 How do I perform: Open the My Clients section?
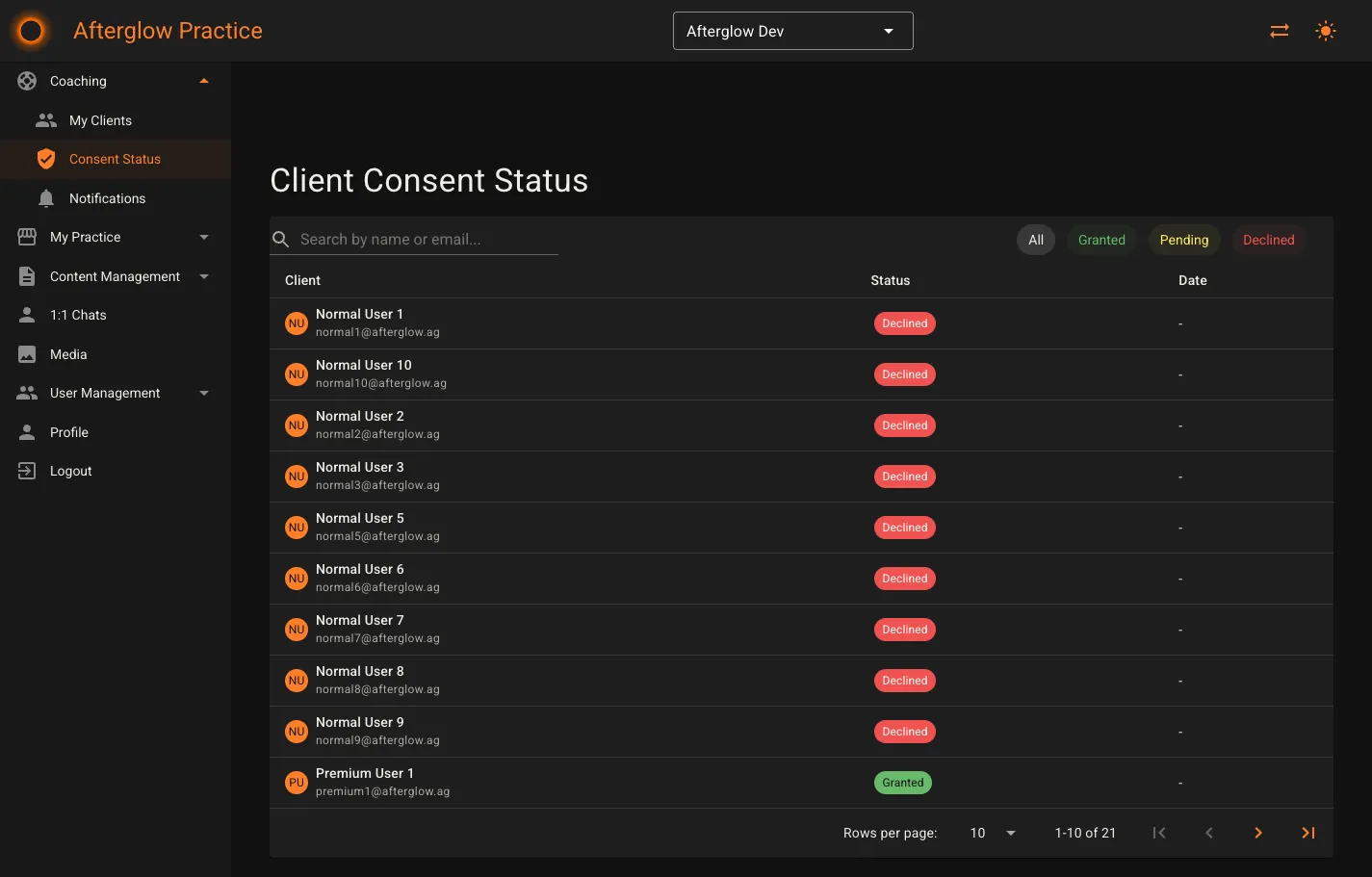pos(100,119)
